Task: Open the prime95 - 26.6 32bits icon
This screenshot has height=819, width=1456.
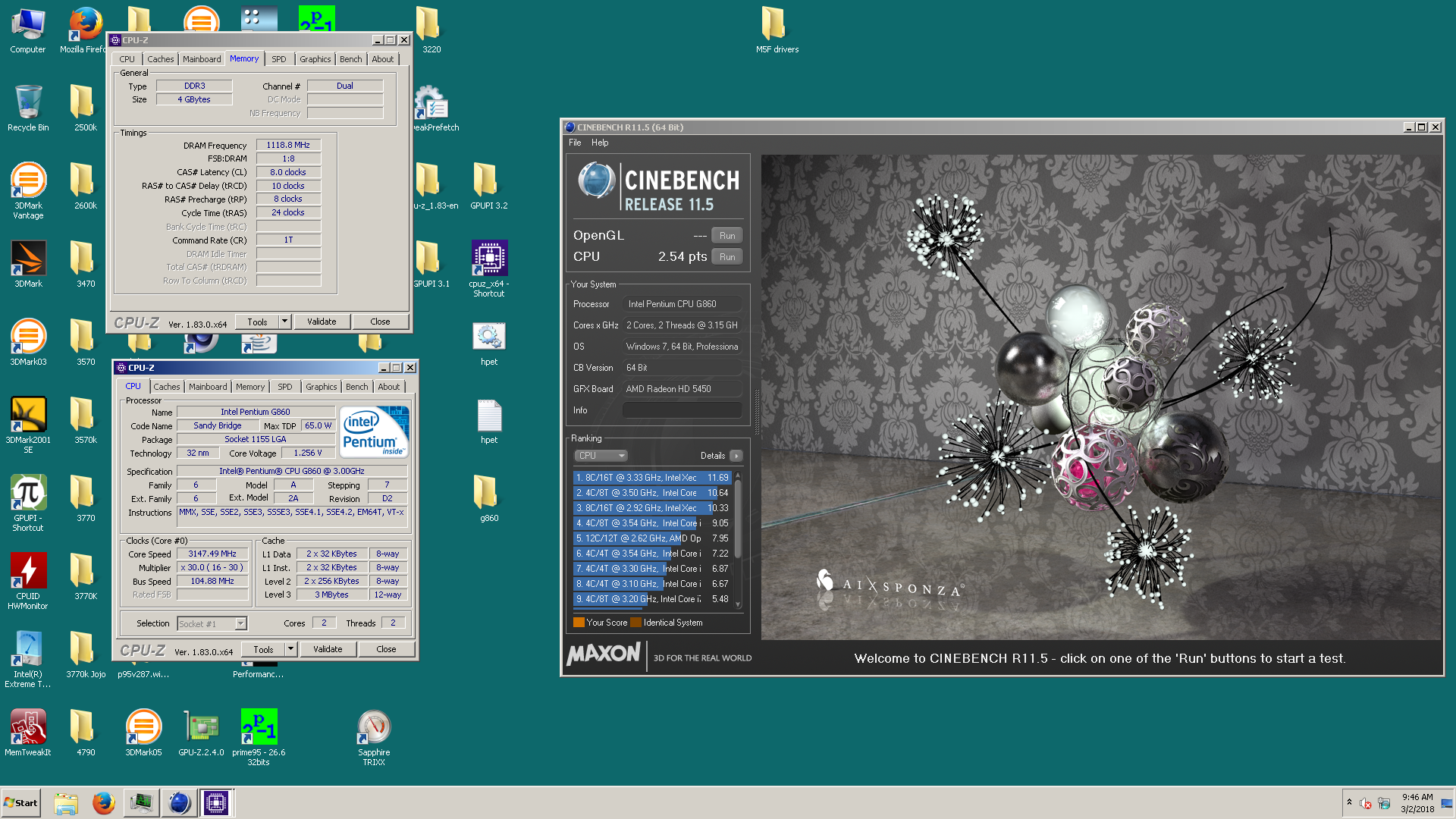Action: point(259,737)
